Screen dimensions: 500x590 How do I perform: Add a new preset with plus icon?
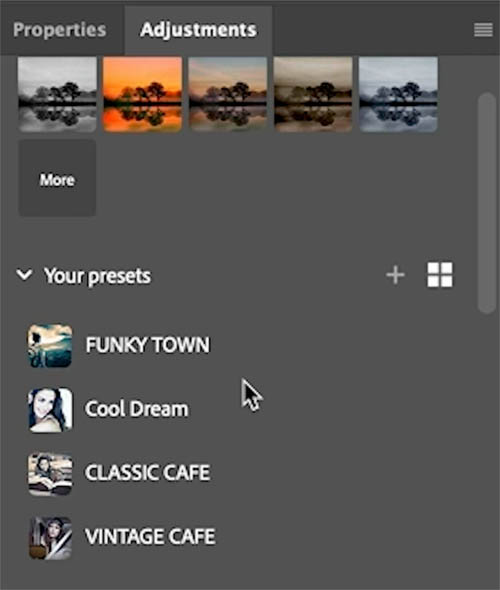[x=395, y=275]
